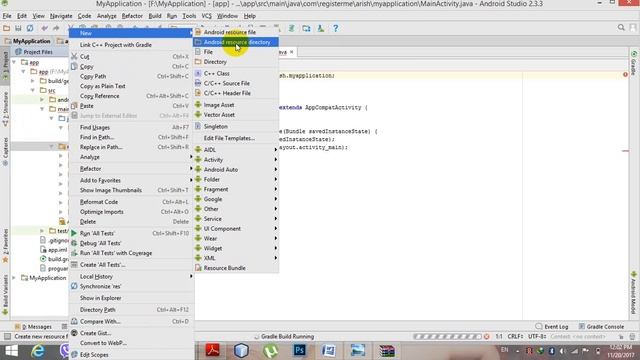Open the Captures side panel
Image resolution: width=640 pixels, height=360 pixels.
pos(5,151)
